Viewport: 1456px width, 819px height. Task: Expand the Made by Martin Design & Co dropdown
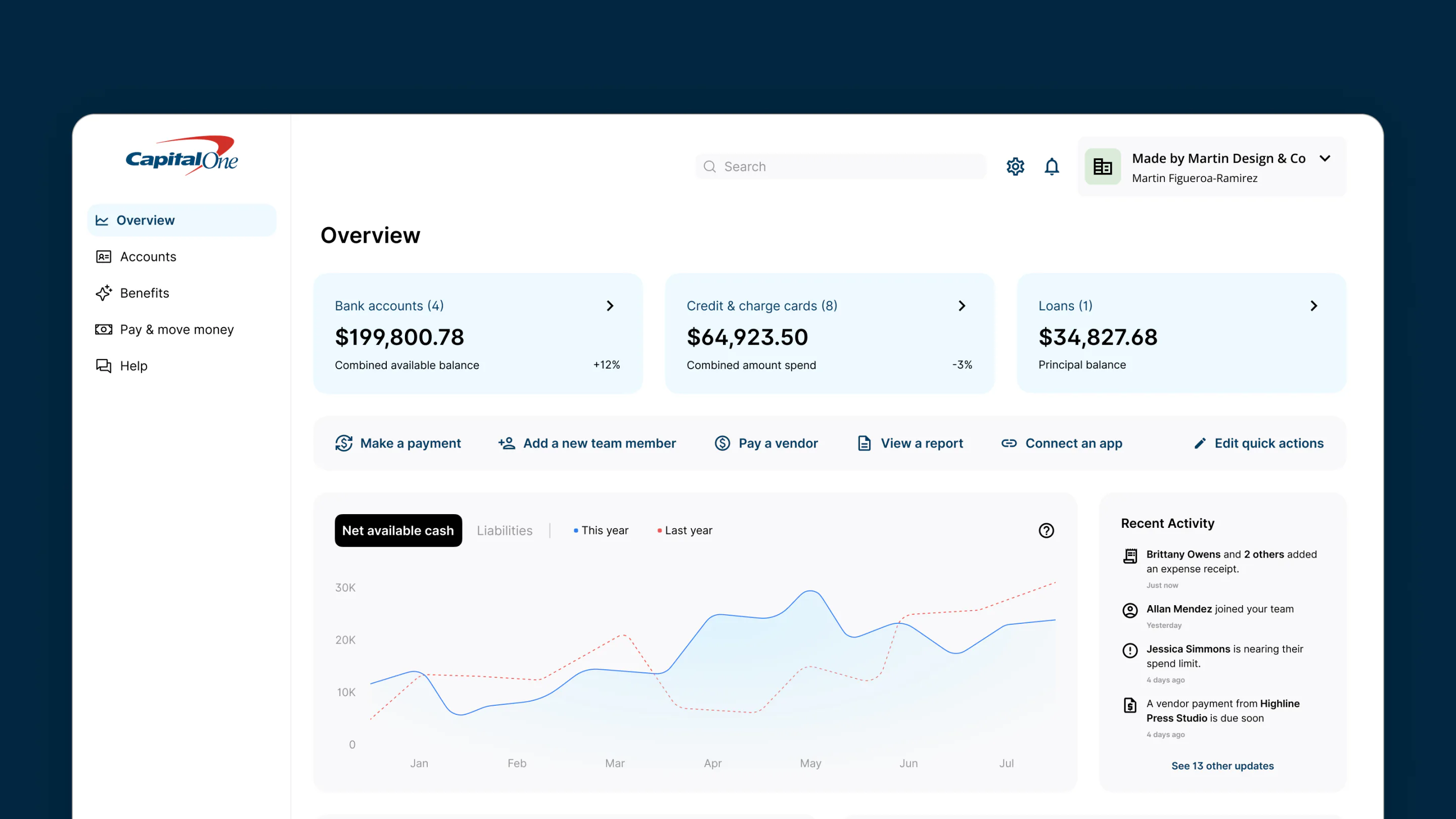(1325, 158)
